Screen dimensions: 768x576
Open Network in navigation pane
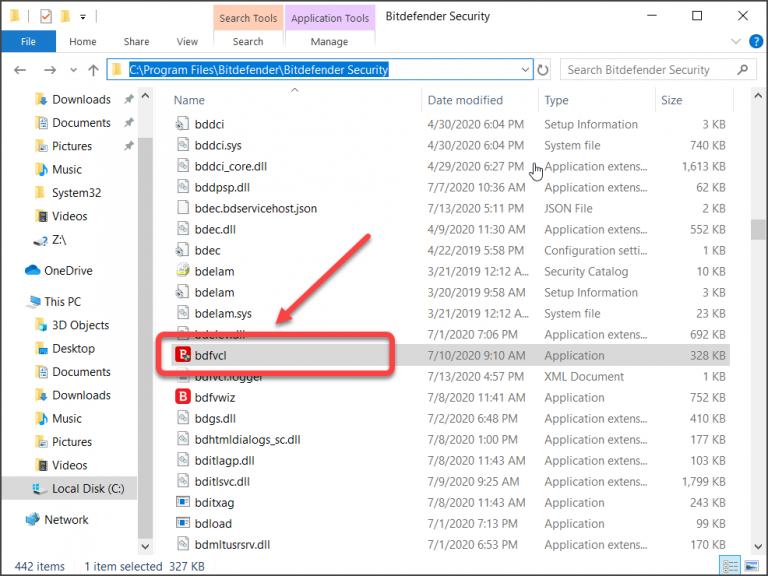tap(66, 519)
